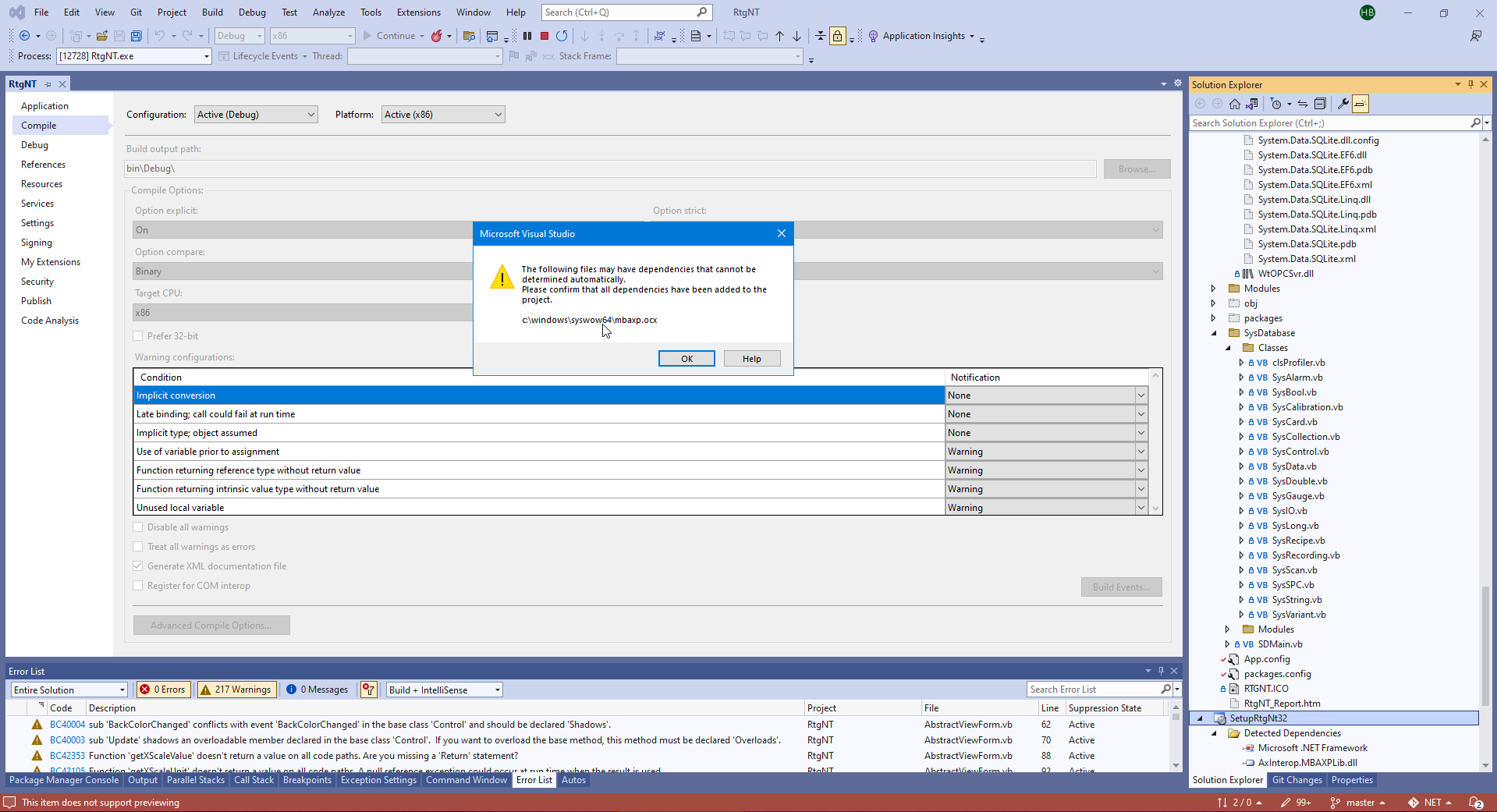Click the Solution Explorer Home icon
Viewport: 1497px width, 812px height.
pyautogui.click(x=1235, y=104)
